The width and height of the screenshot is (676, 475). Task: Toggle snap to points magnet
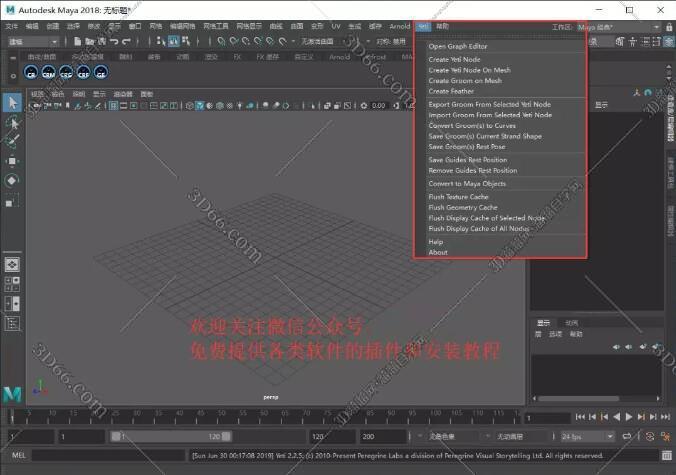tap(246, 41)
